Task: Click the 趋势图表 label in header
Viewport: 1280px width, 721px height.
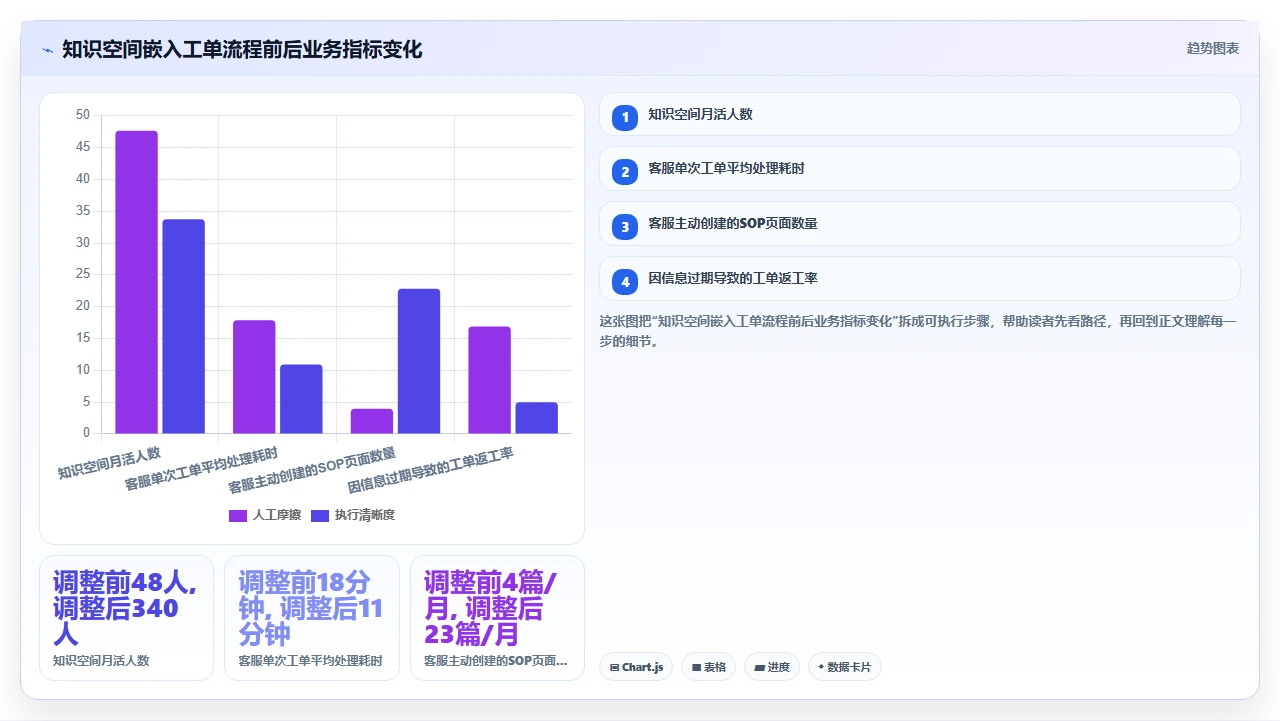Action: (x=1213, y=48)
